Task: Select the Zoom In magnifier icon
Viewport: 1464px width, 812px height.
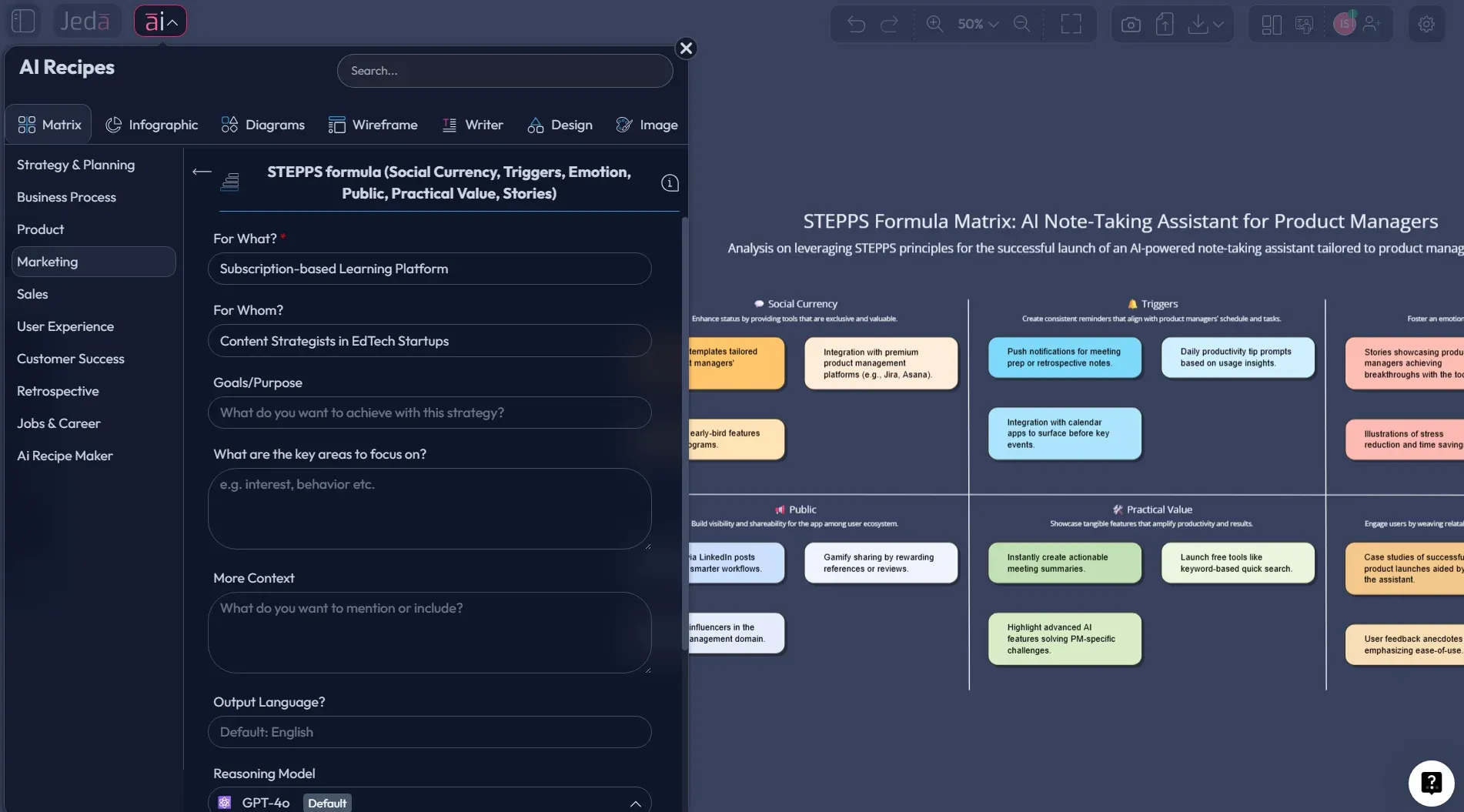Action: 935,24
